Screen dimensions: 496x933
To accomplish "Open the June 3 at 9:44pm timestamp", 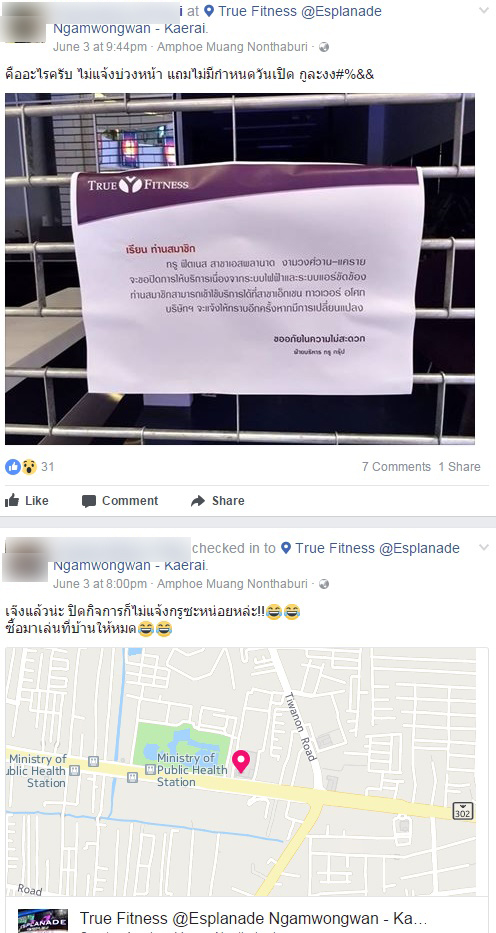I will tap(101, 47).
